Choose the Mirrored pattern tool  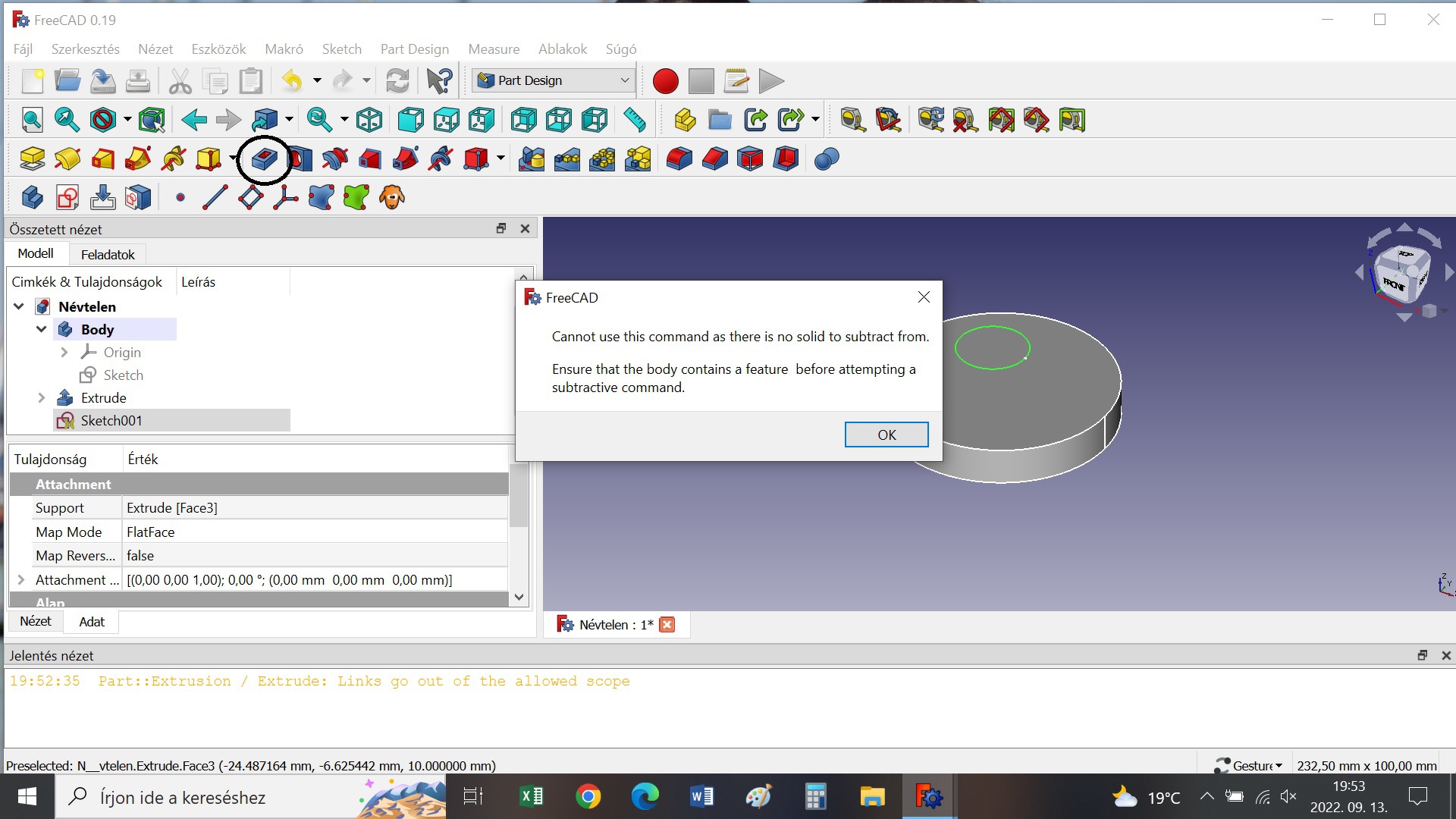[532, 158]
